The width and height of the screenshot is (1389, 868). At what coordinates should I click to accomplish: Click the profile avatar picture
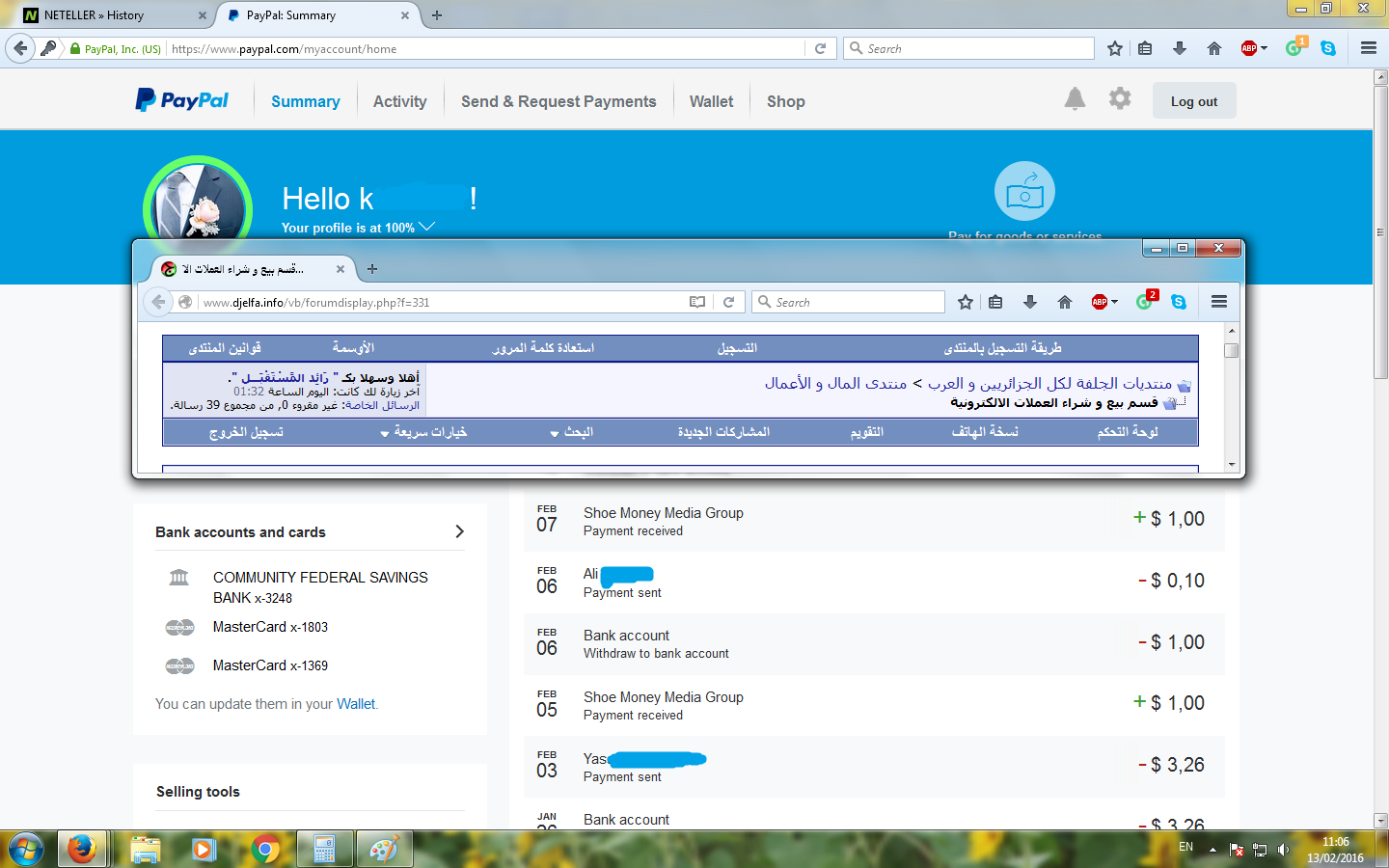tap(198, 204)
